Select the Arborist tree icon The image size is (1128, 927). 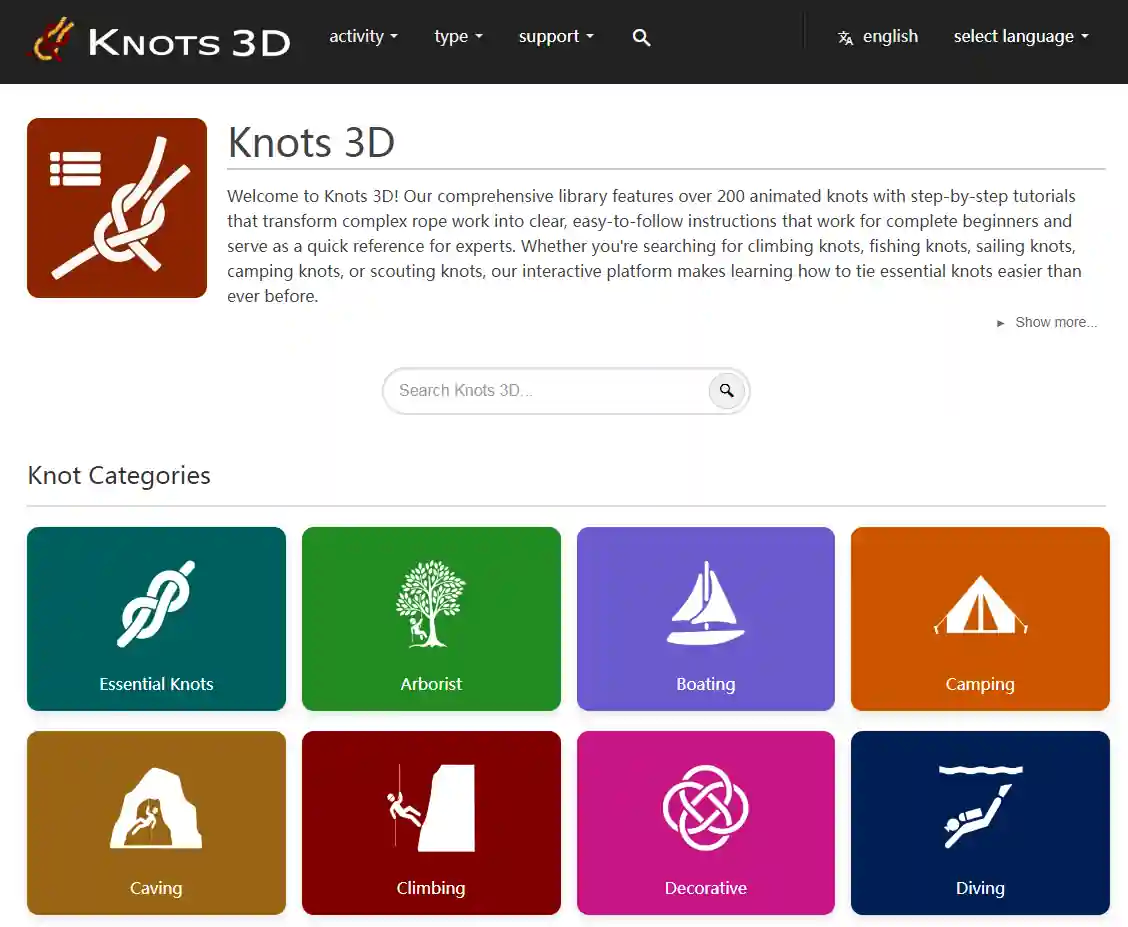point(431,603)
